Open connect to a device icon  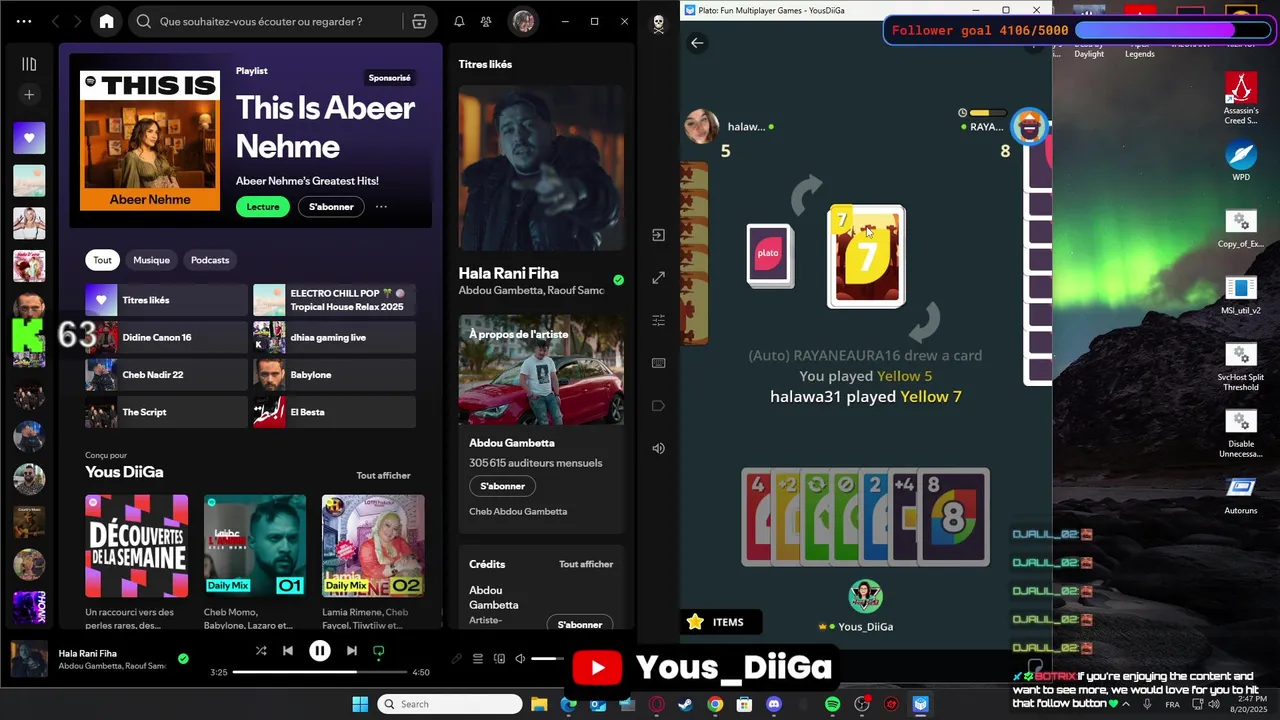[x=499, y=658]
